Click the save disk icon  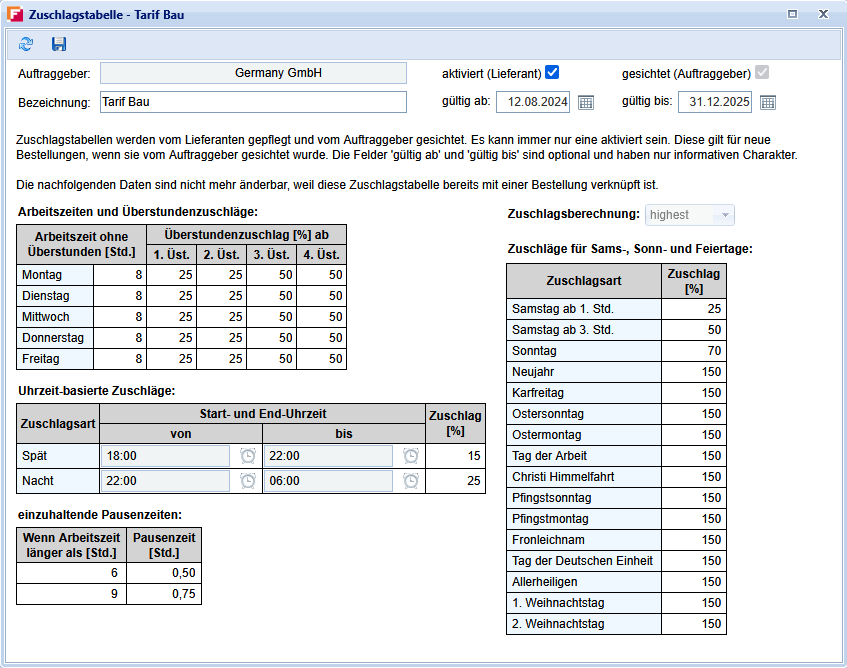59,44
